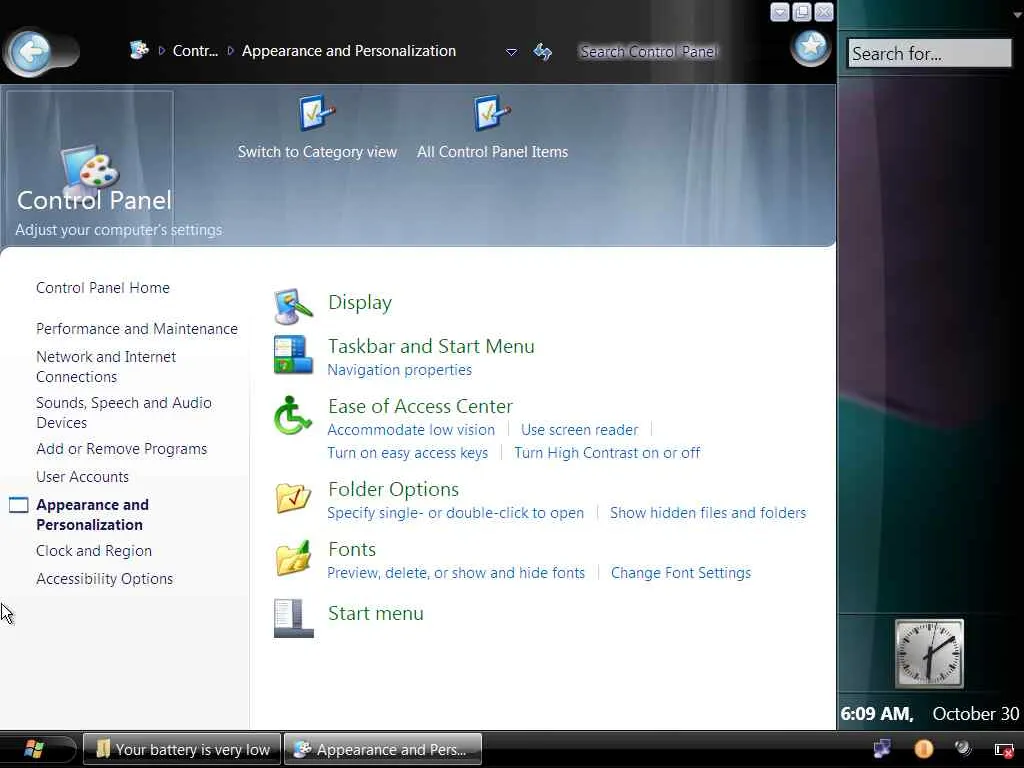The height and width of the screenshot is (768, 1024).
Task: Open the address bar history dropdown arrow
Action: point(511,52)
